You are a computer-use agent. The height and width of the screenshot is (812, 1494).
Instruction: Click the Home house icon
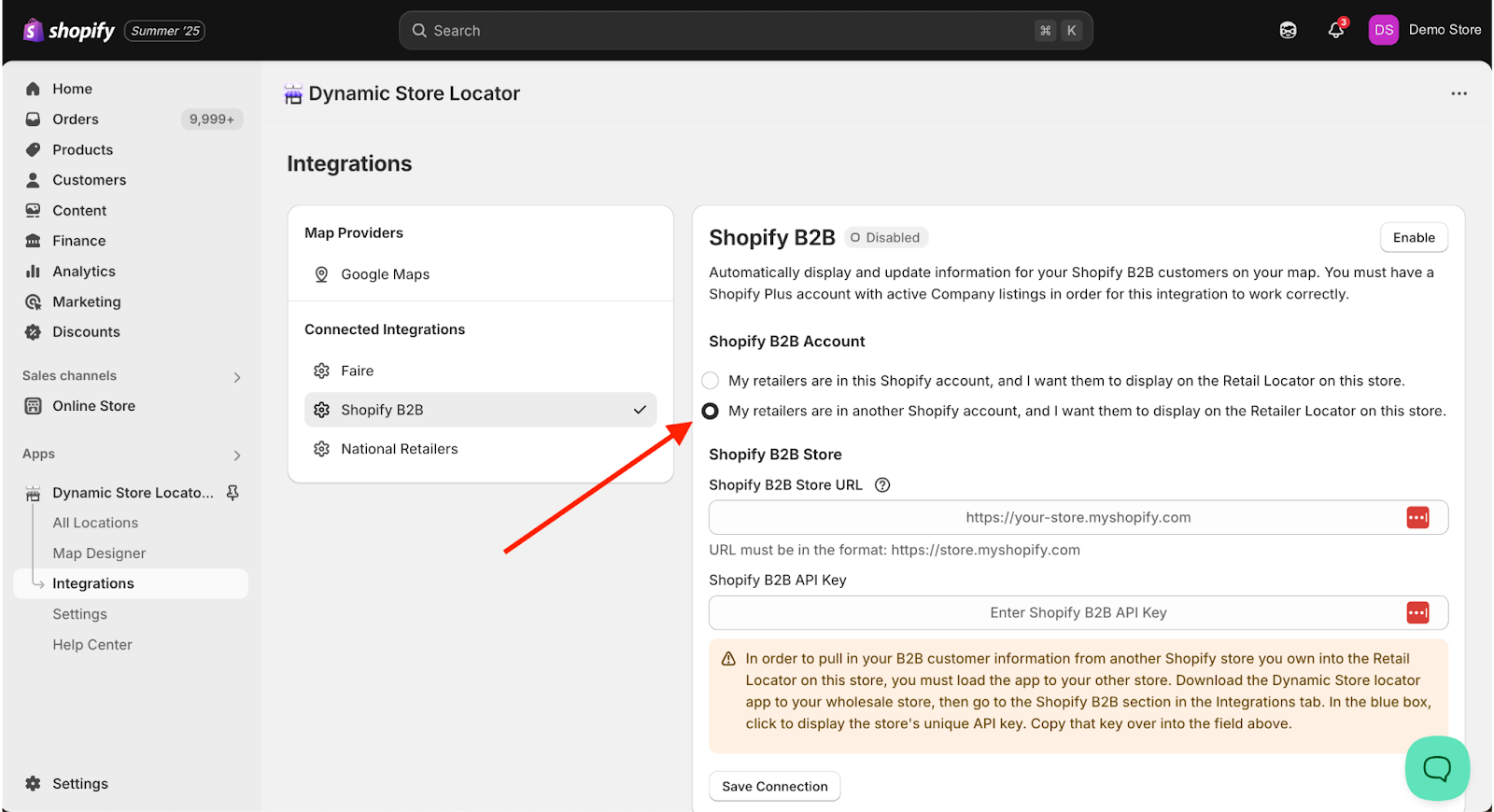point(33,89)
